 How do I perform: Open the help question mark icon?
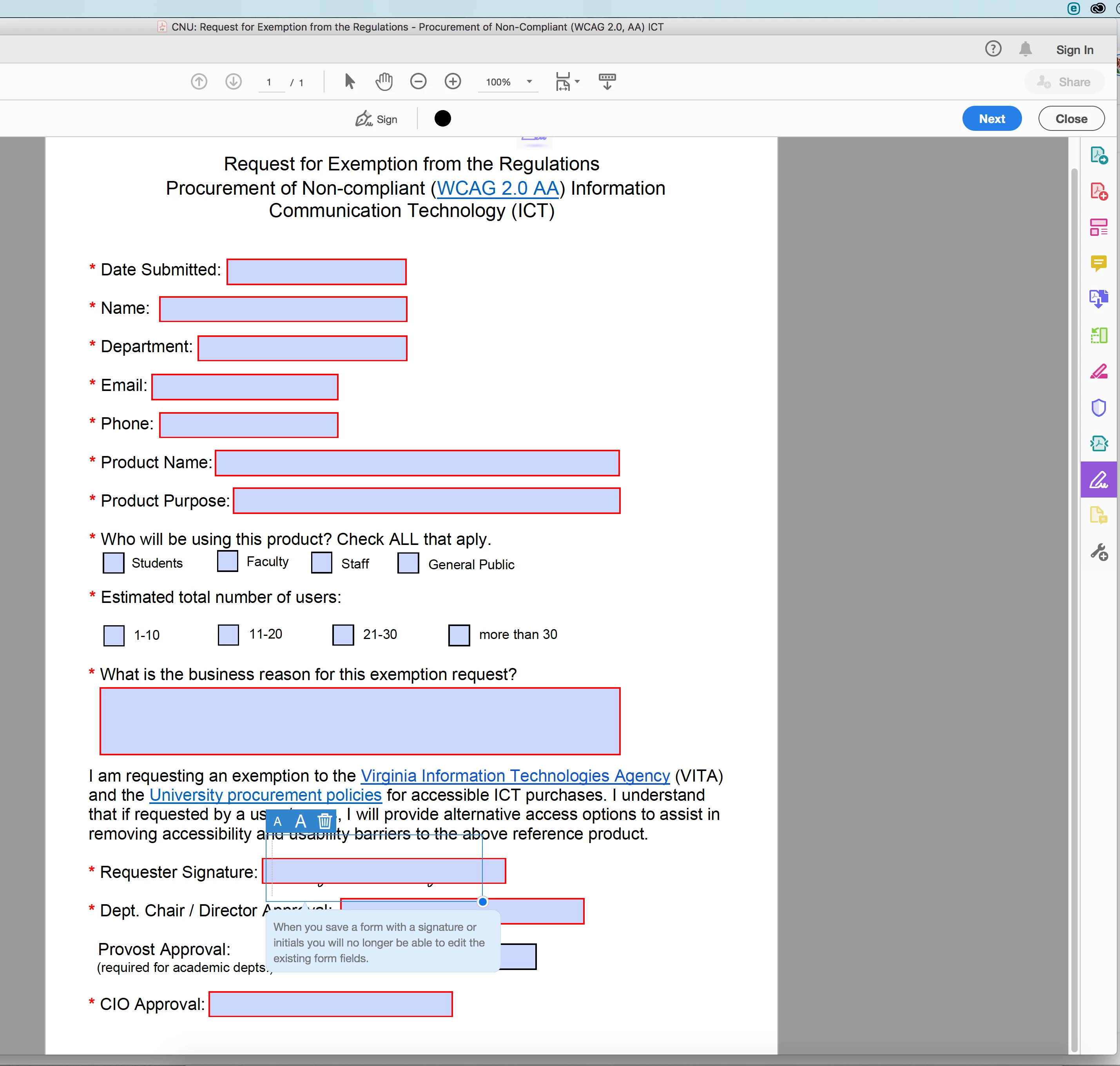993,49
